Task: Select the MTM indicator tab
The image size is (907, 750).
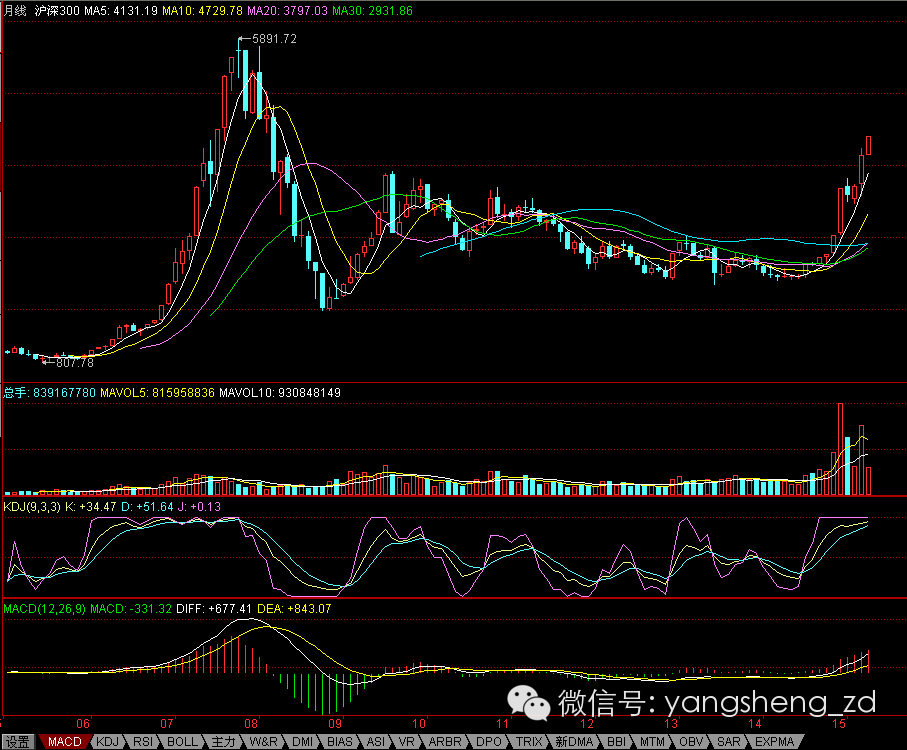Action: point(652,742)
